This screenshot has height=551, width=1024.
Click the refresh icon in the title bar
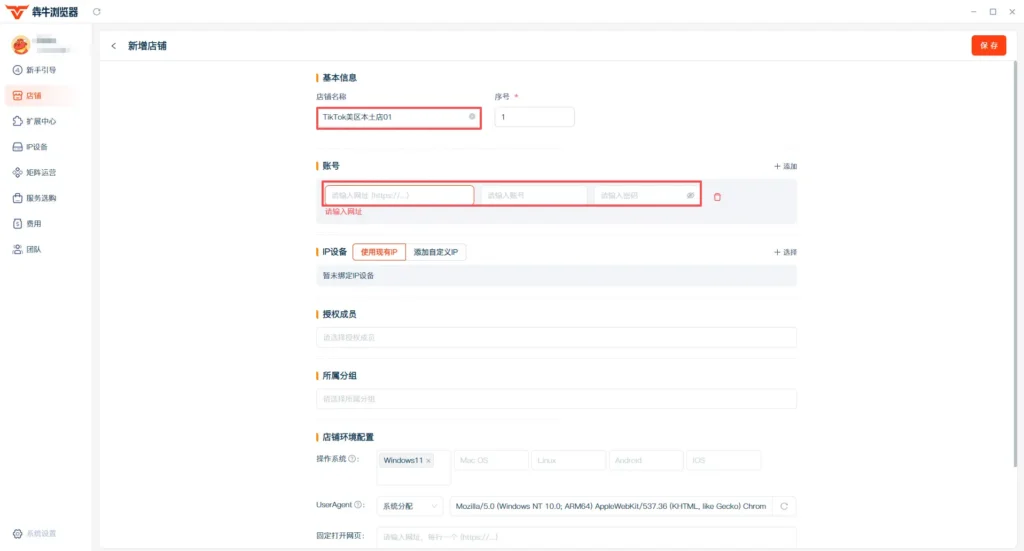[97, 12]
